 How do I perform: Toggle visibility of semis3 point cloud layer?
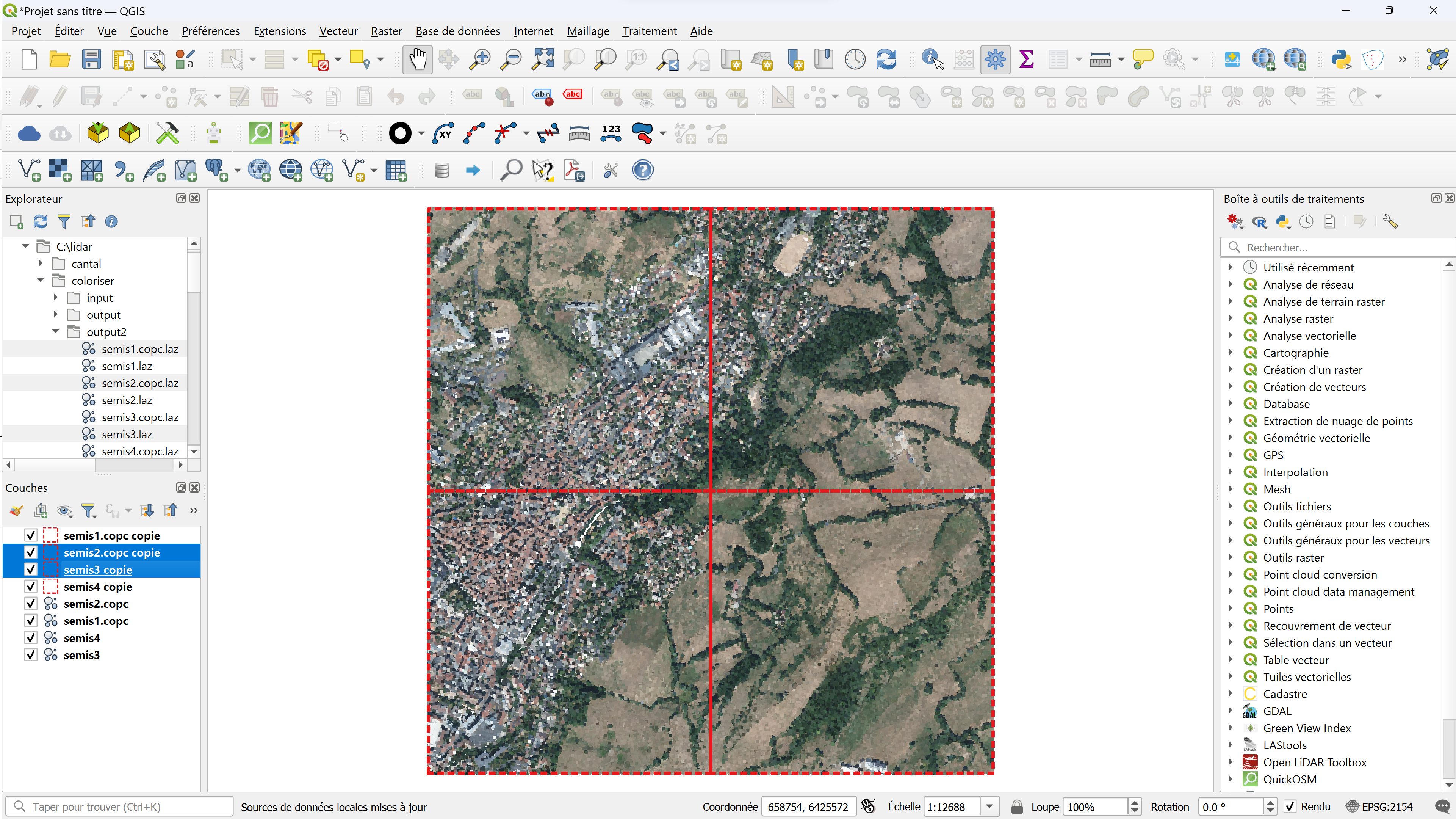point(31,655)
